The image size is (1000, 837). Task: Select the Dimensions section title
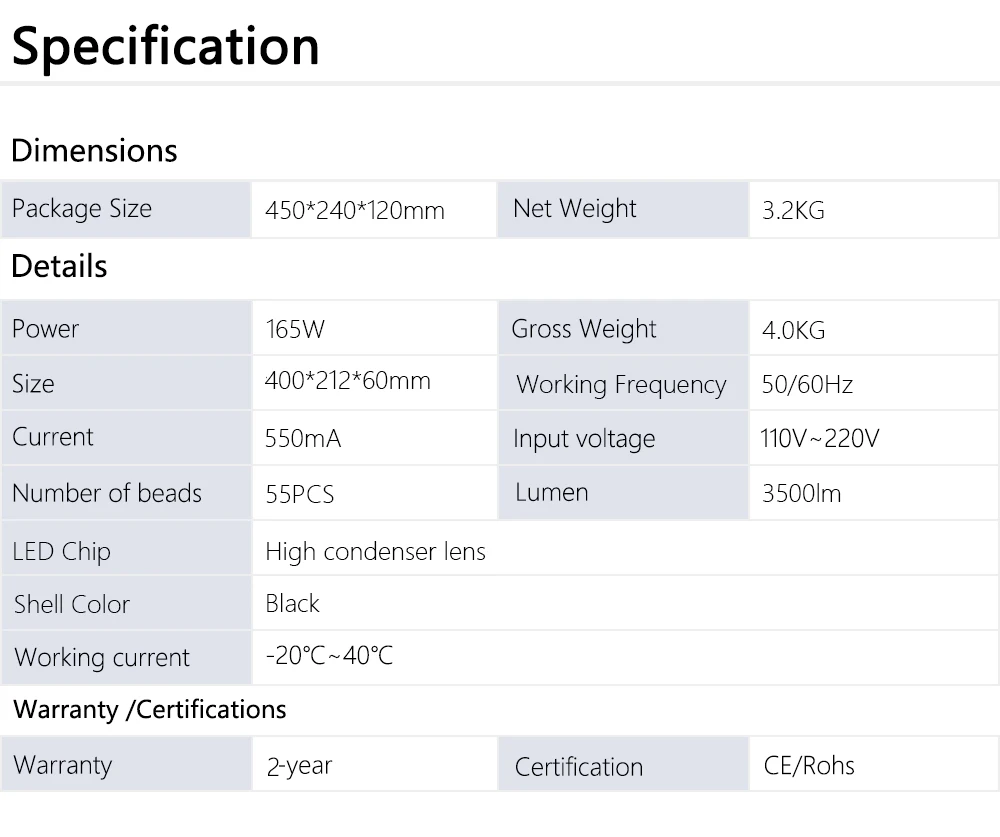pyautogui.click(x=94, y=151)
